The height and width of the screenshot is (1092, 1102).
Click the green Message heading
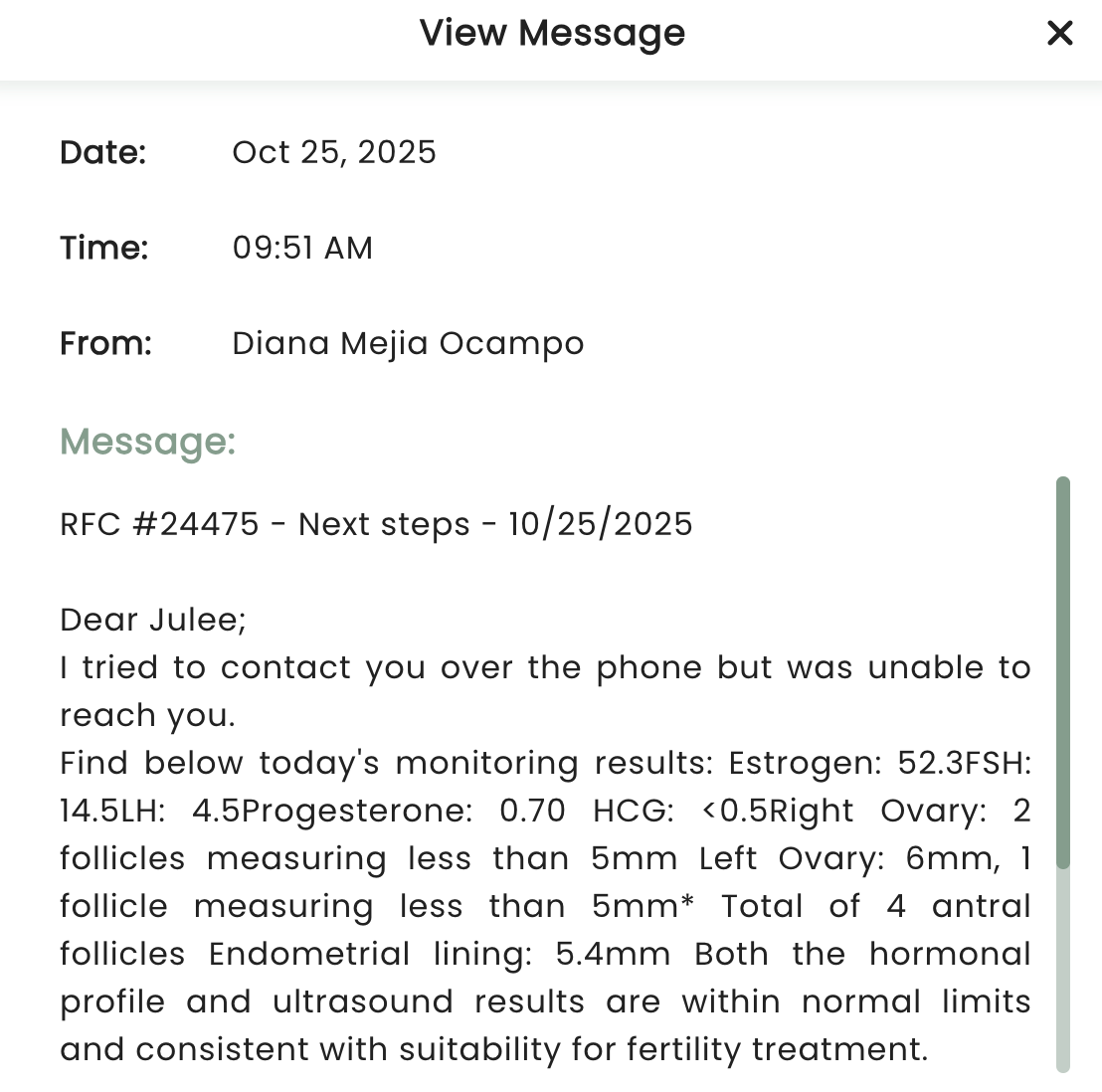pyautogui.click(x=148, y=441)
